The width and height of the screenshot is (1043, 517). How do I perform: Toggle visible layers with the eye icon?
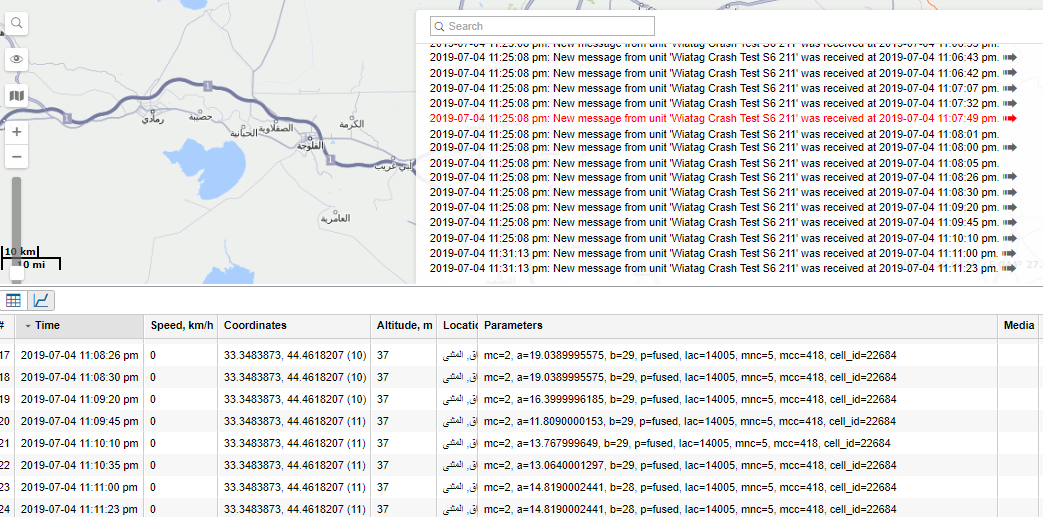click(x=16, y=59)
